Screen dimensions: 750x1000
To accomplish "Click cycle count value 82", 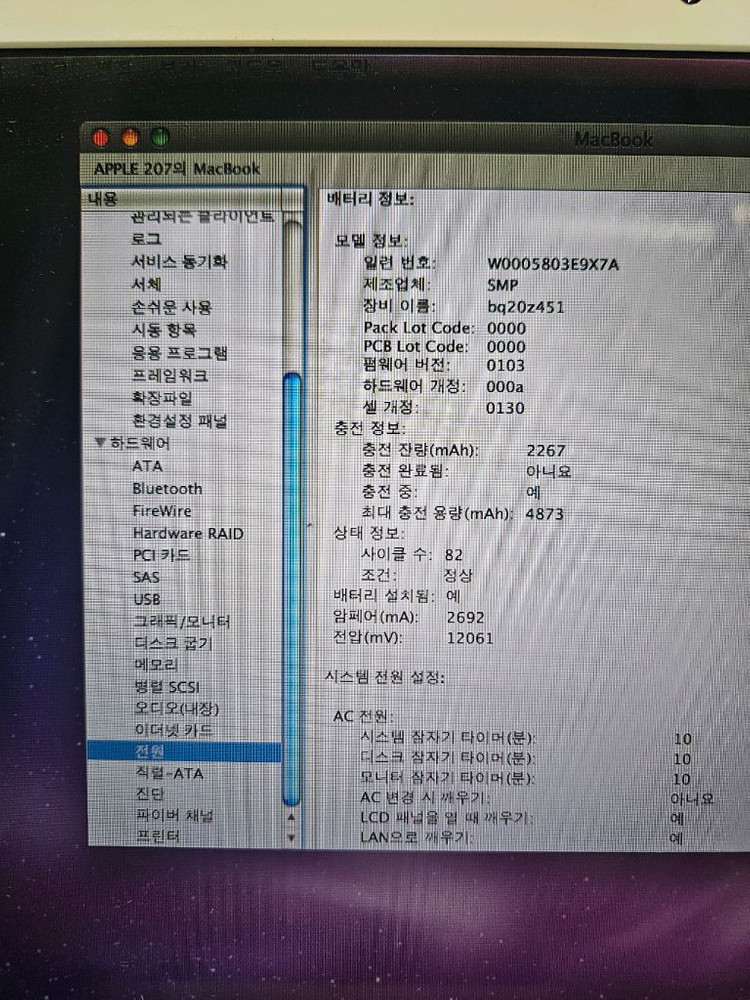I will tap(454, 555).
